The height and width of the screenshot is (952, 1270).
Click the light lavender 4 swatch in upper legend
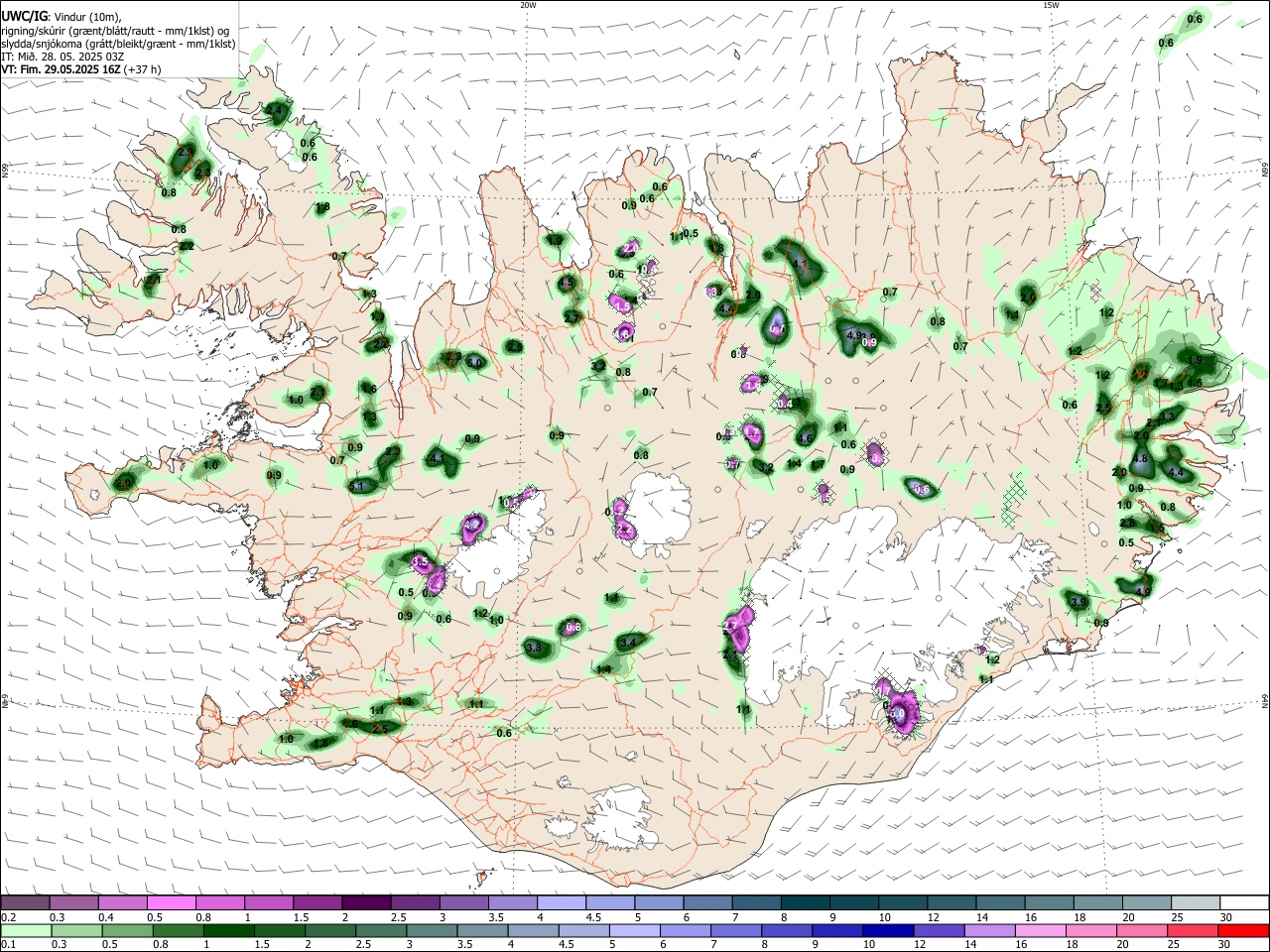[561, 902]
